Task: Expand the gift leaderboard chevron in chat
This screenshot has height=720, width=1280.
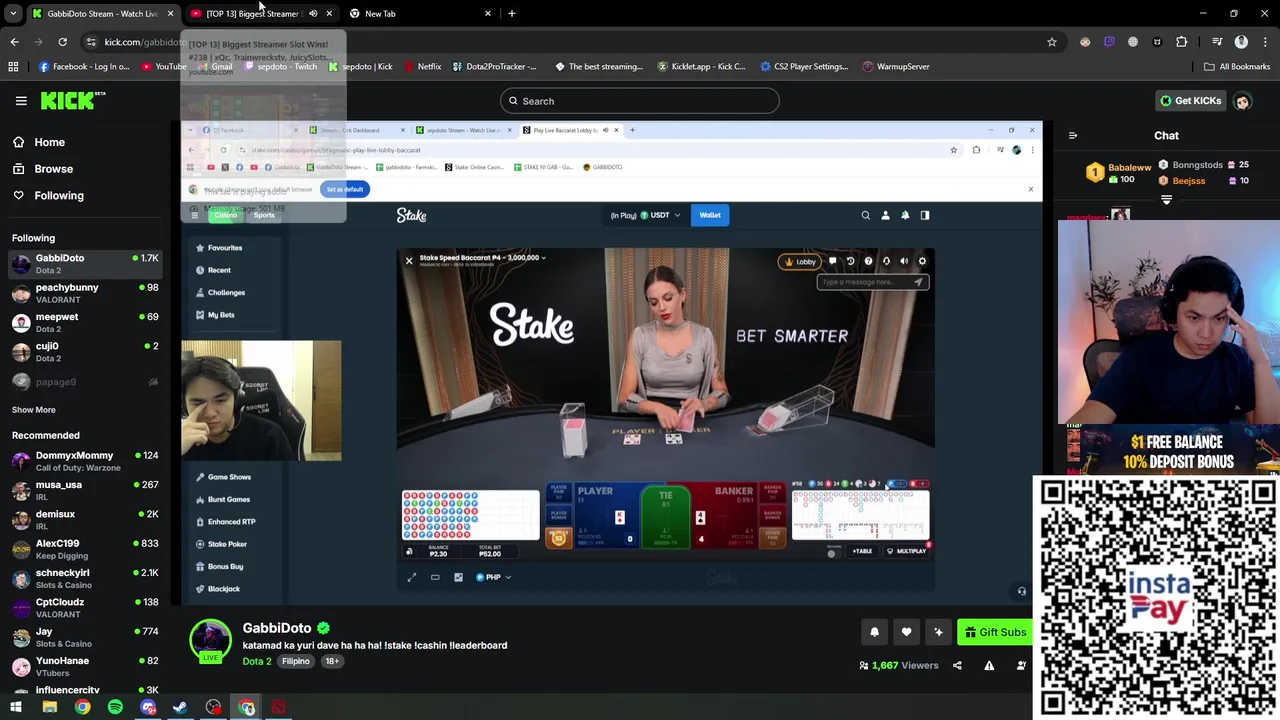Action: pos(1166,200)
